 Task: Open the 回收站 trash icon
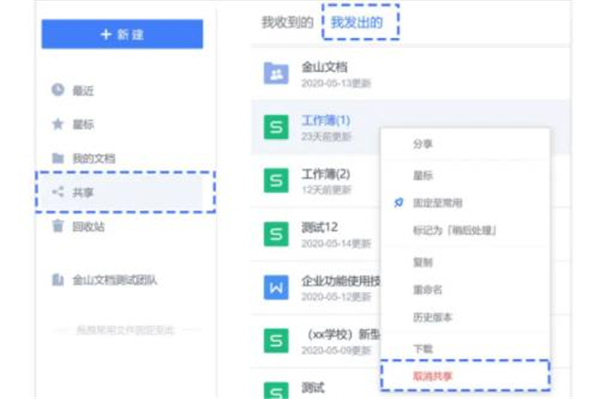click(x=58, y=226)
